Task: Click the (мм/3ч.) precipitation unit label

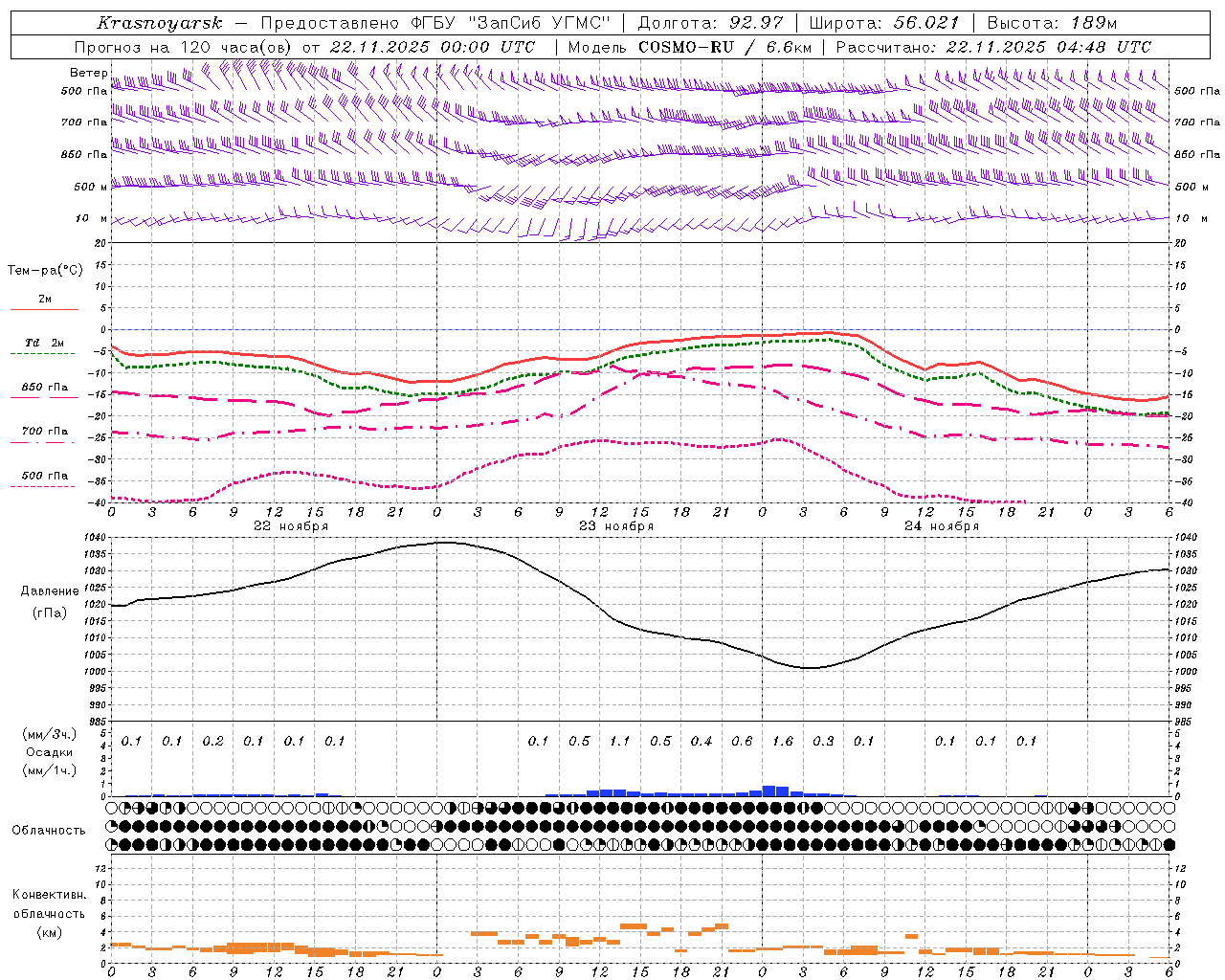Action: pyautogui.click(x=50, y=734)
